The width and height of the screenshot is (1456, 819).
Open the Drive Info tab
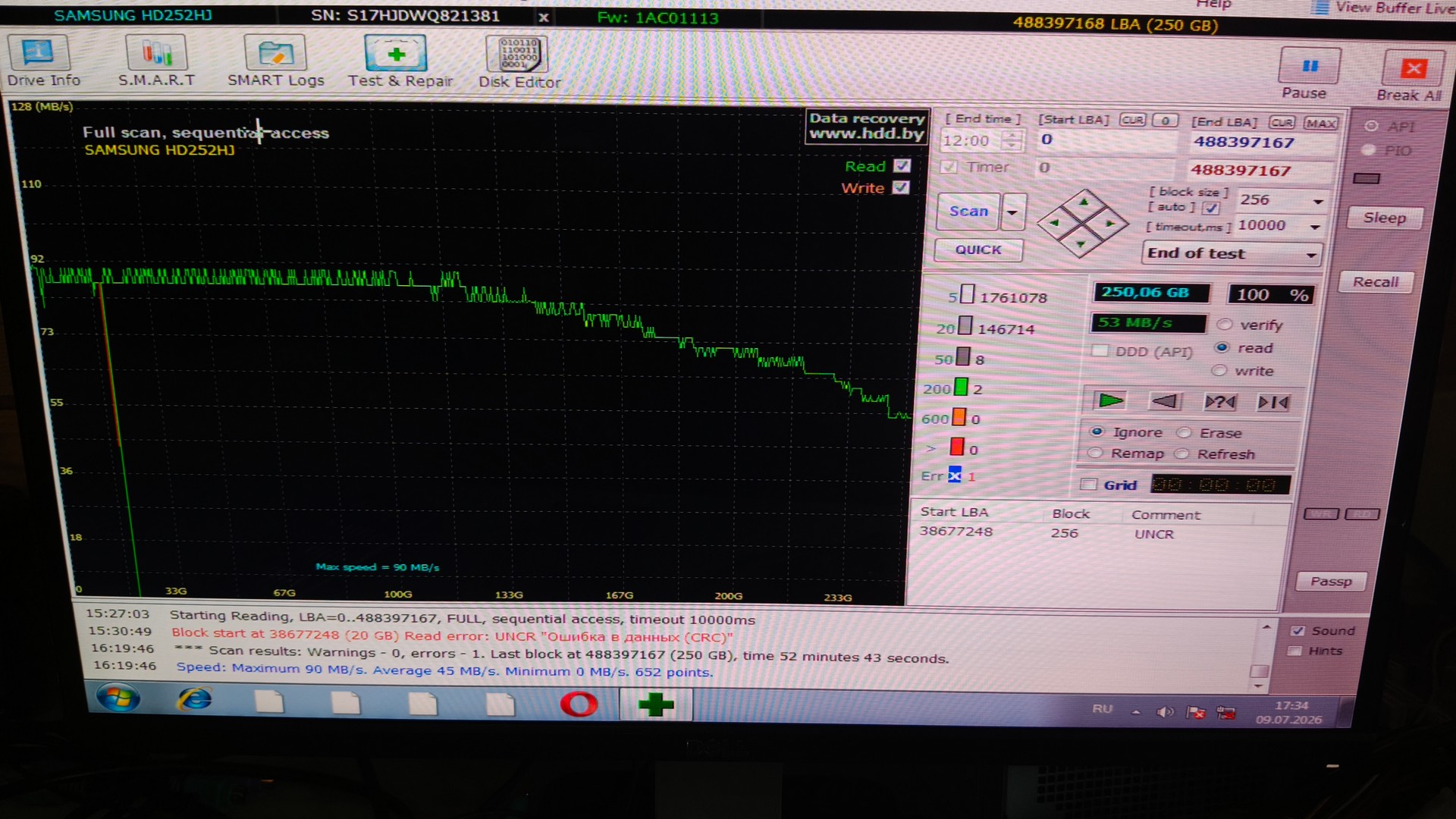click(x=43, y=62)
